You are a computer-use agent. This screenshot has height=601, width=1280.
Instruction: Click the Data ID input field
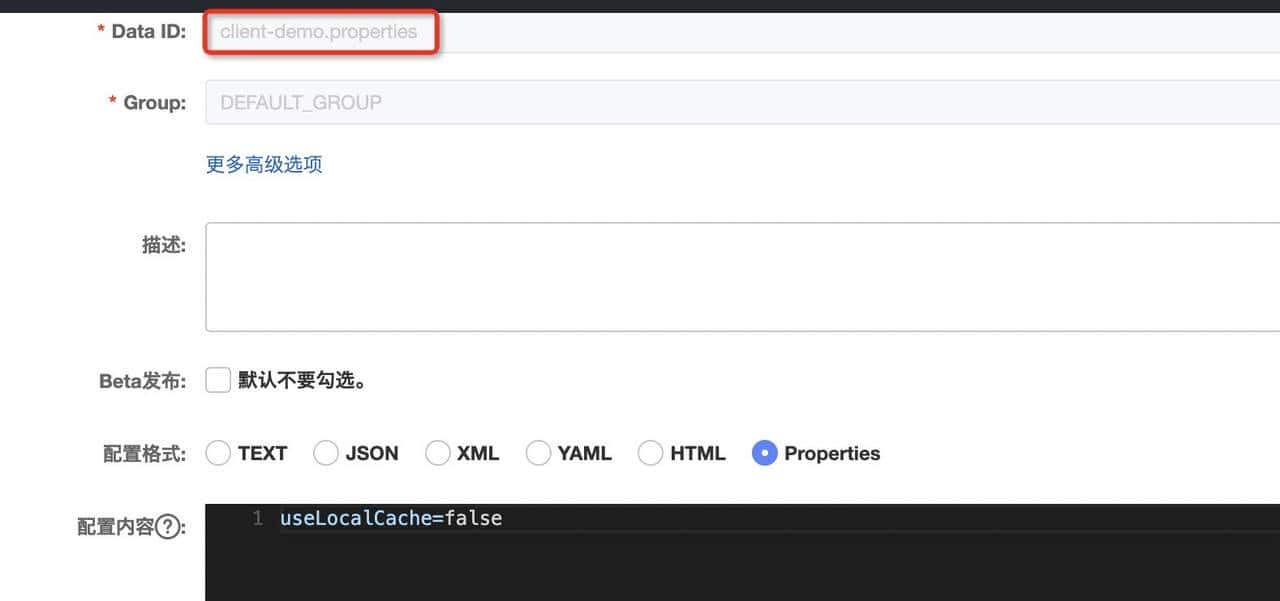click(x=742, y=32)
